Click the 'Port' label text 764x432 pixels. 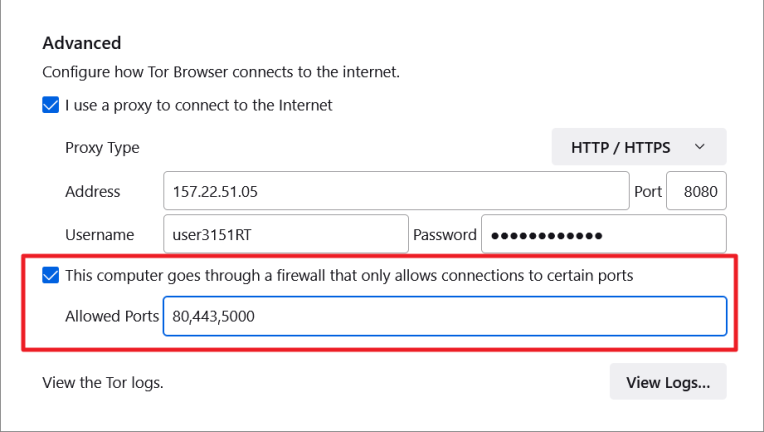pyautogui.click(x=648, y=191)
